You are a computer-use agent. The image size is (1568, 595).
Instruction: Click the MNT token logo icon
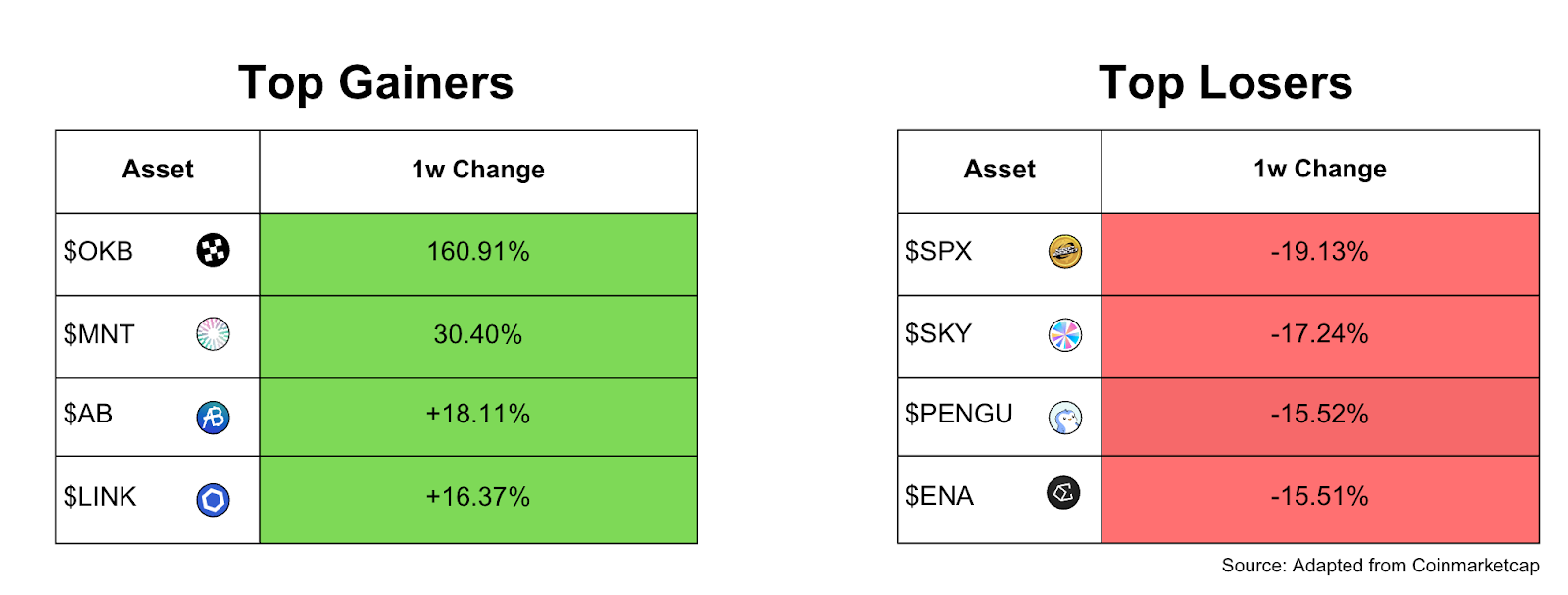[213, 334]
